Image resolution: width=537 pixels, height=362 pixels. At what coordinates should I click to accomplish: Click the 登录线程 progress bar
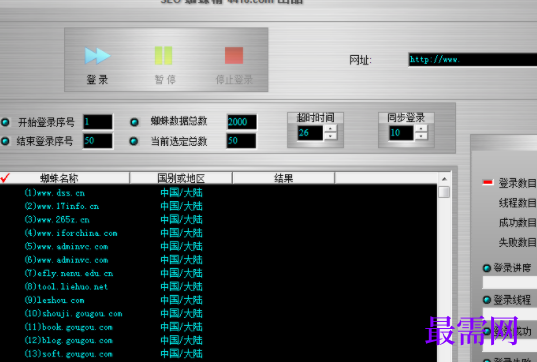coord(510,313)
